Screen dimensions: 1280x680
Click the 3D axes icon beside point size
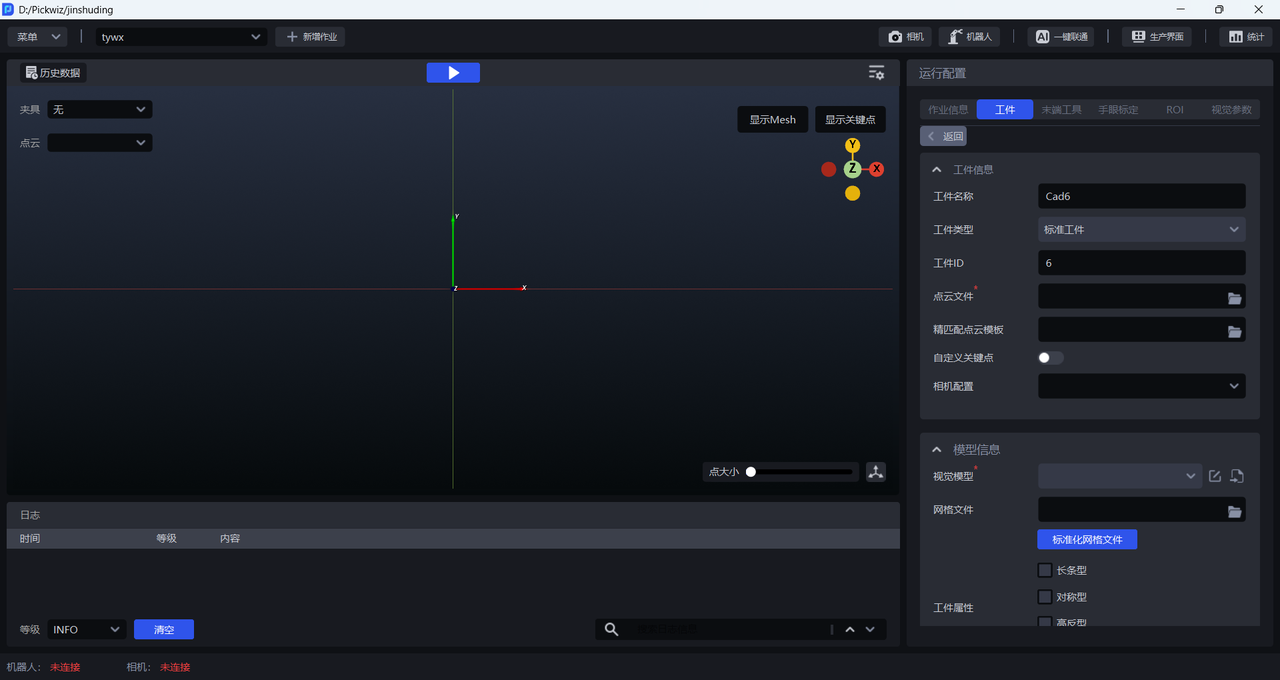click(x=876, y=472)
